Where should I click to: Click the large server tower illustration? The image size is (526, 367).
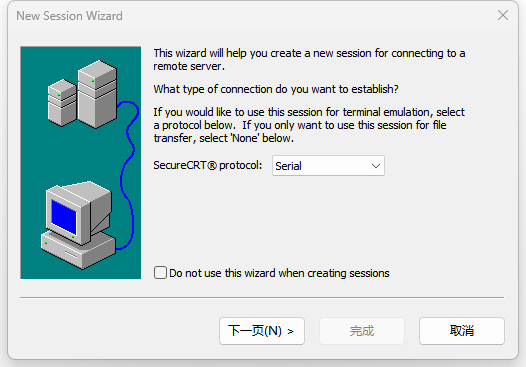click(97, 94)
